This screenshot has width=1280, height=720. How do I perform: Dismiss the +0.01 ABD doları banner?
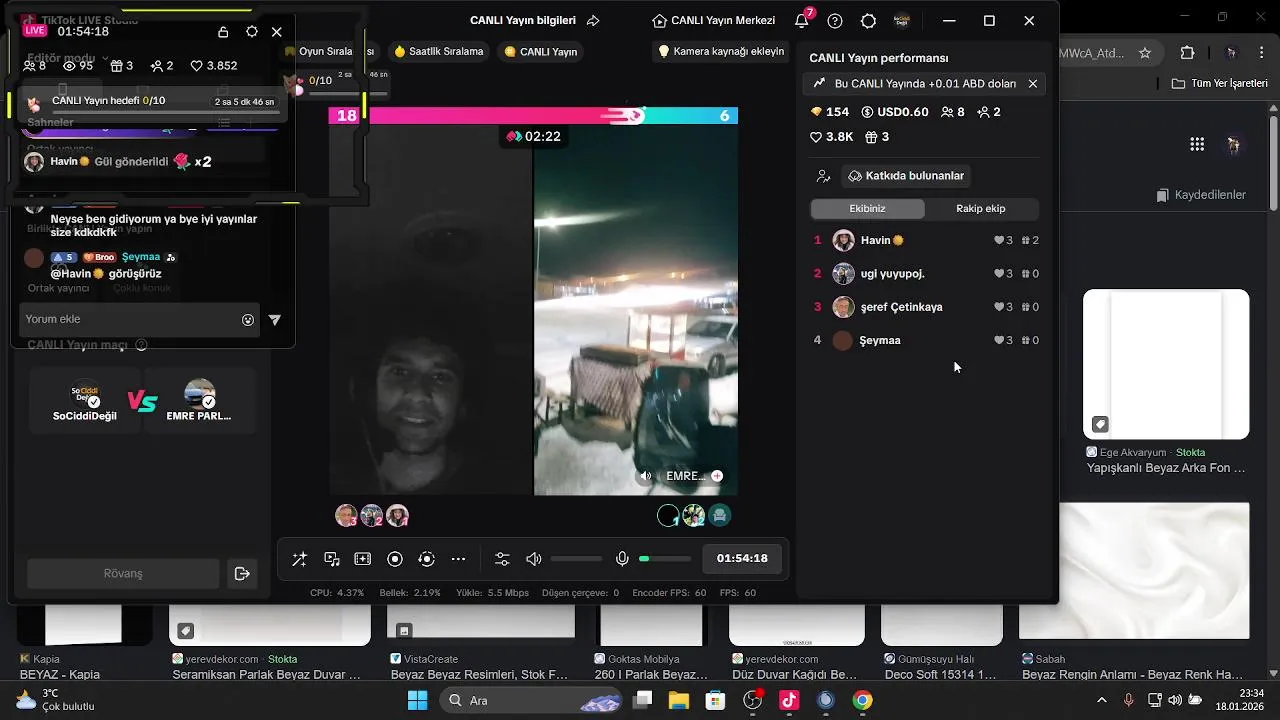[x=1033, y=84]
